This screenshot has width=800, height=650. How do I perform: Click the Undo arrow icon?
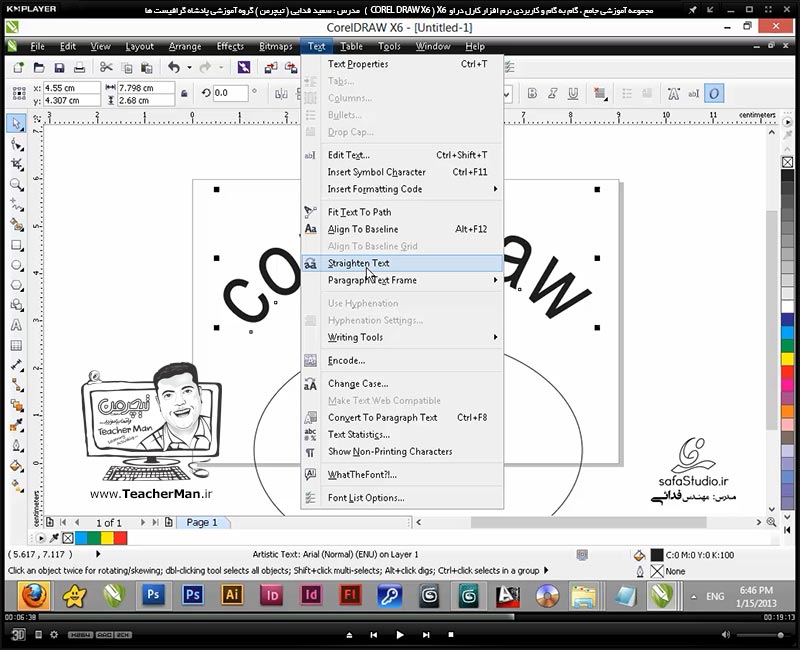pyautogui.click(x=174, y=67)
